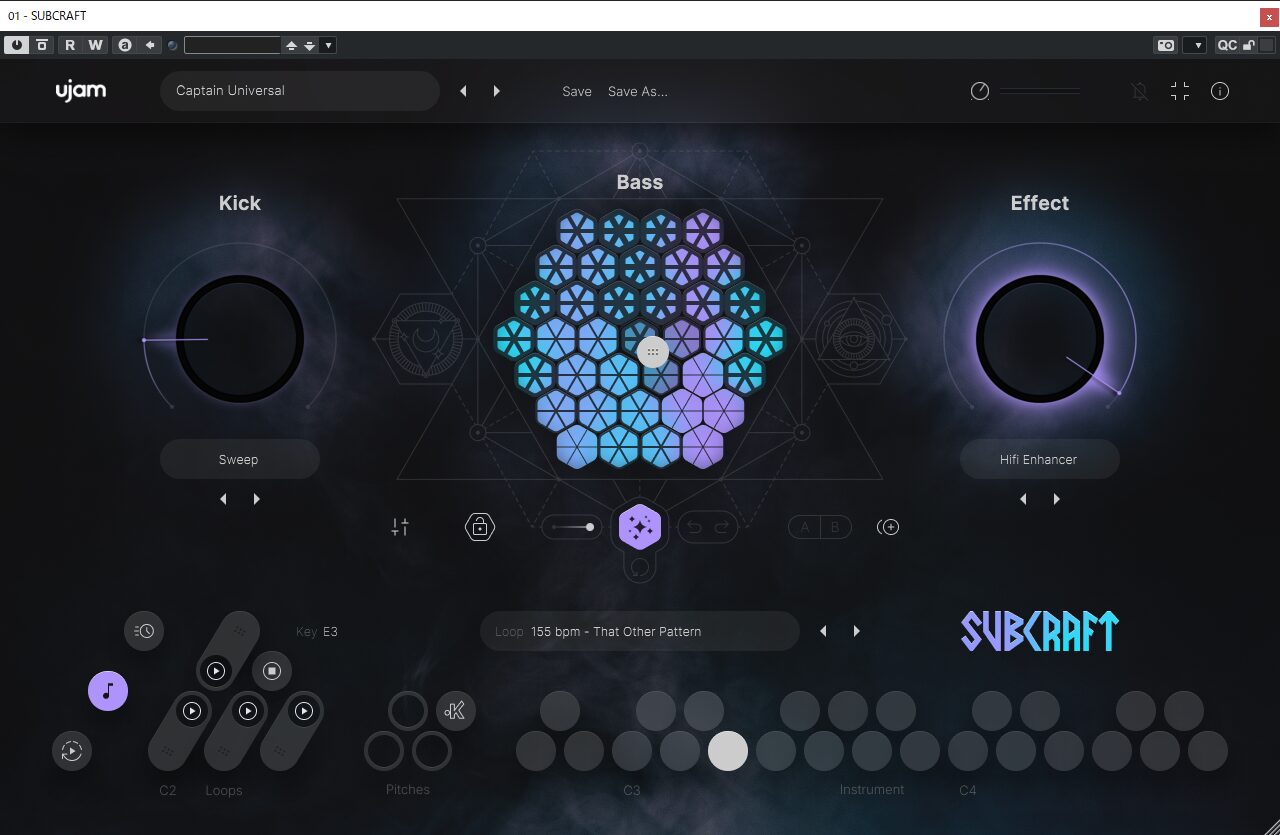
Task: Toggle the host bypass power button
Action: (17, 45)
